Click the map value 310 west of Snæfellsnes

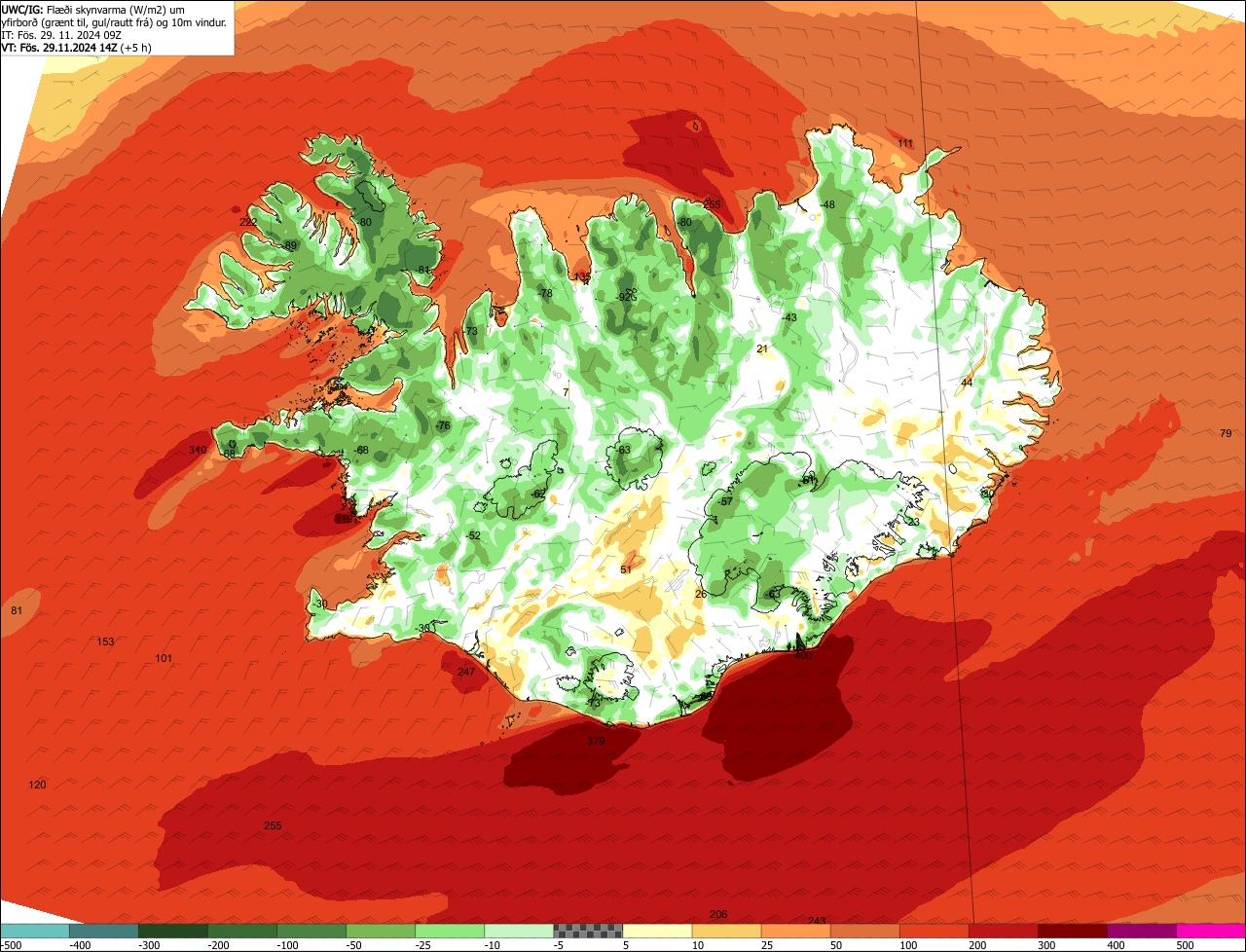tap(198, 450)
